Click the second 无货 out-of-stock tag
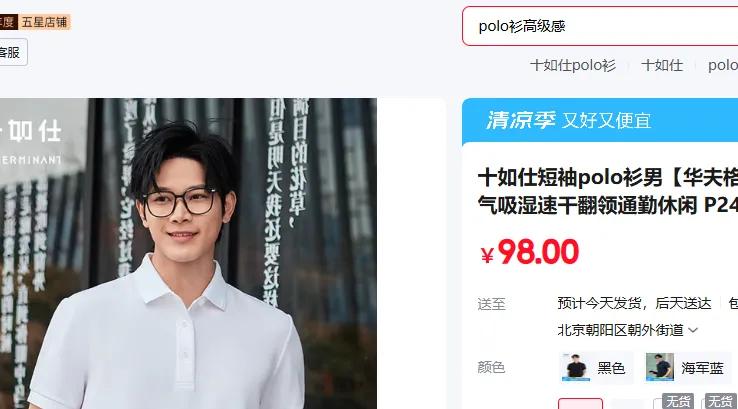Screen dimensions: 738x409 (721, 401)
